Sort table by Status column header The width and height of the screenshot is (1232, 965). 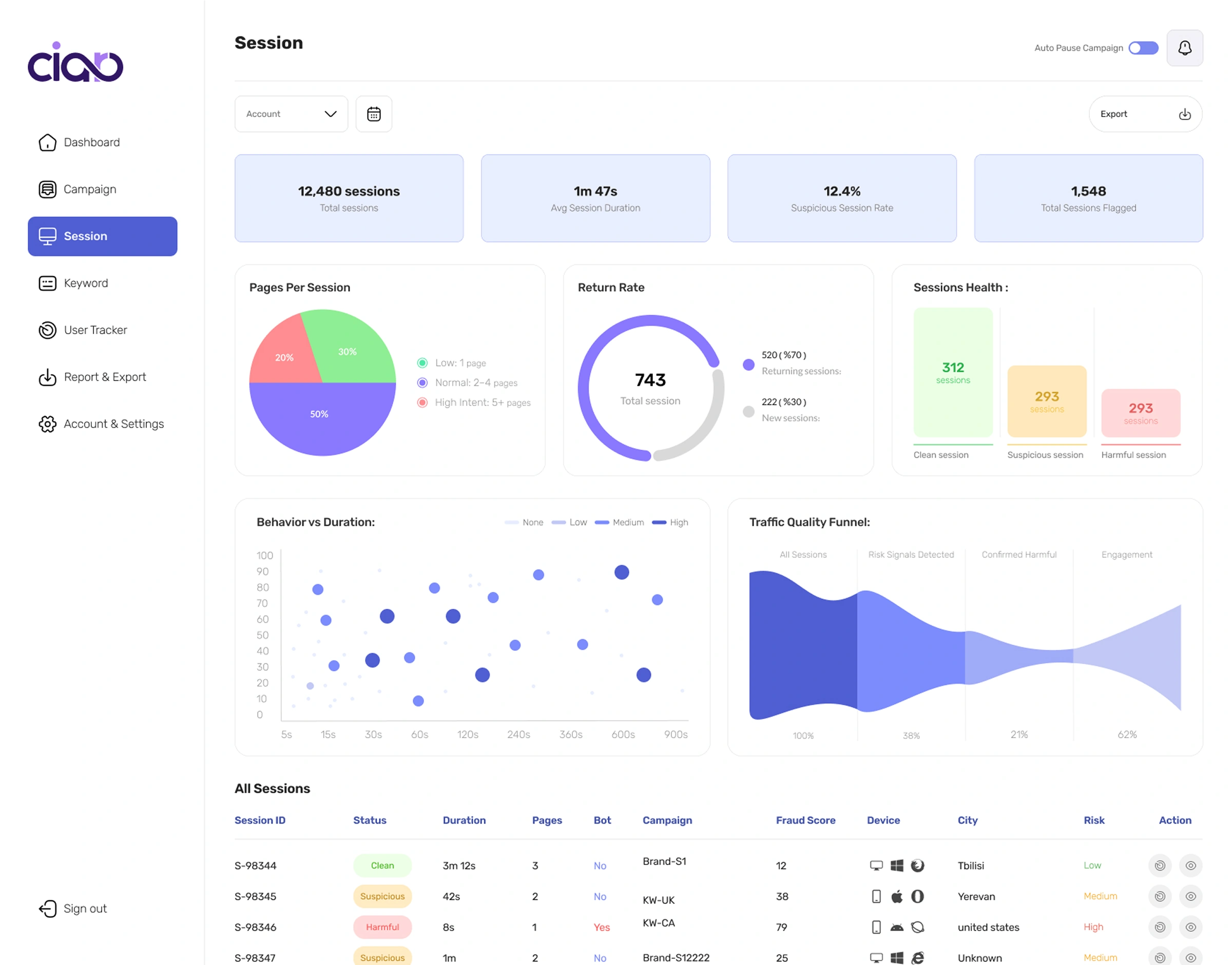point(370,820)
